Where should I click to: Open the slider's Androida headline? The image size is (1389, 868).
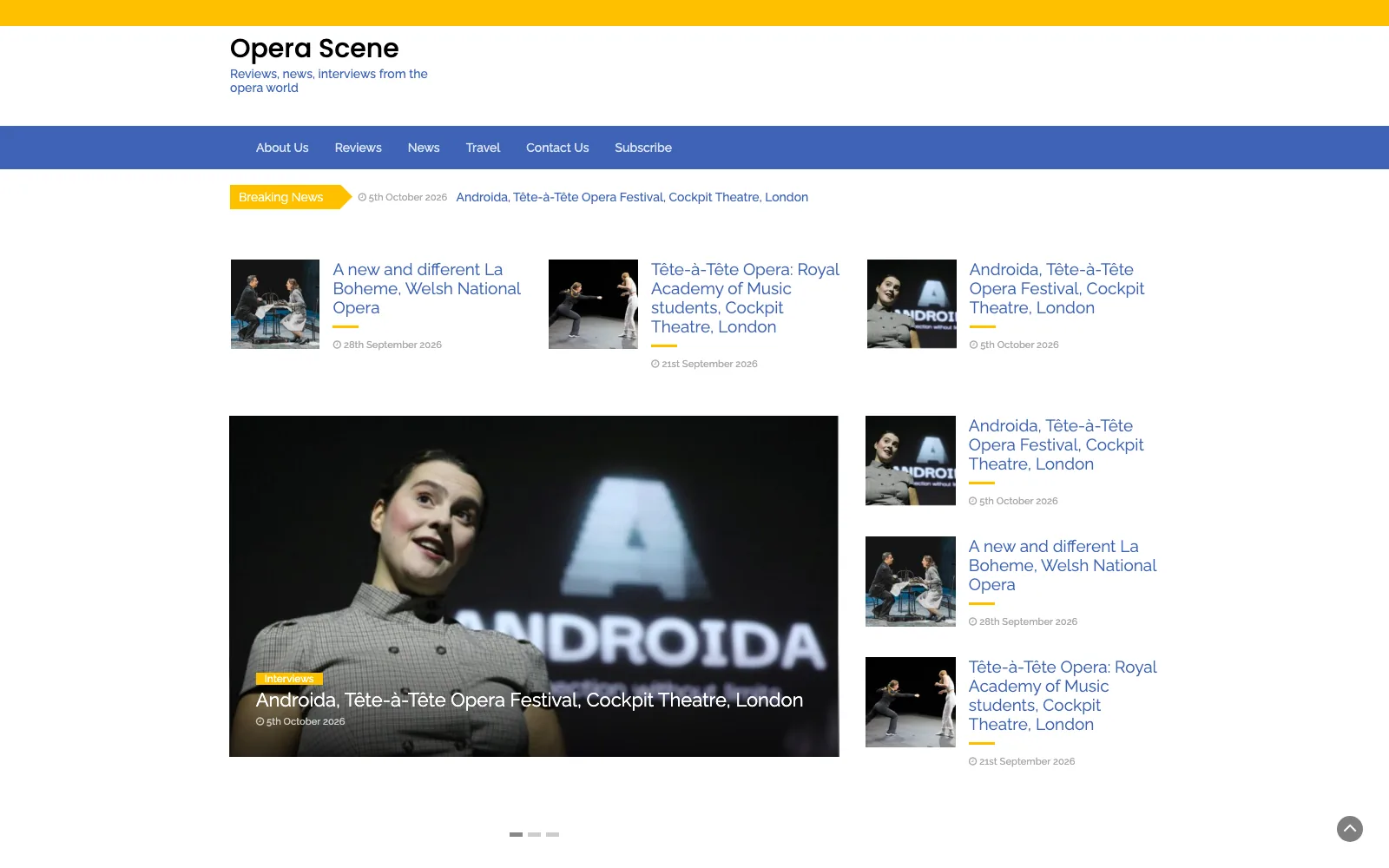coord(529,700)
